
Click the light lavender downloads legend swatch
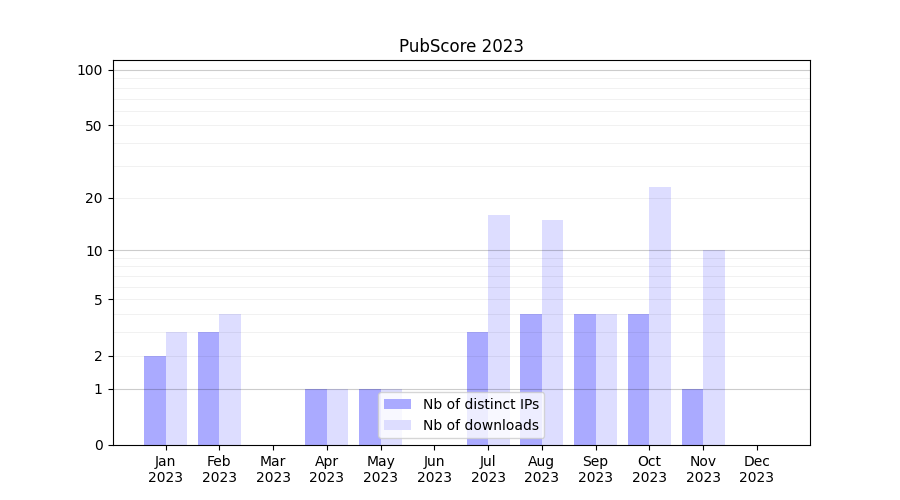(397, 425)
